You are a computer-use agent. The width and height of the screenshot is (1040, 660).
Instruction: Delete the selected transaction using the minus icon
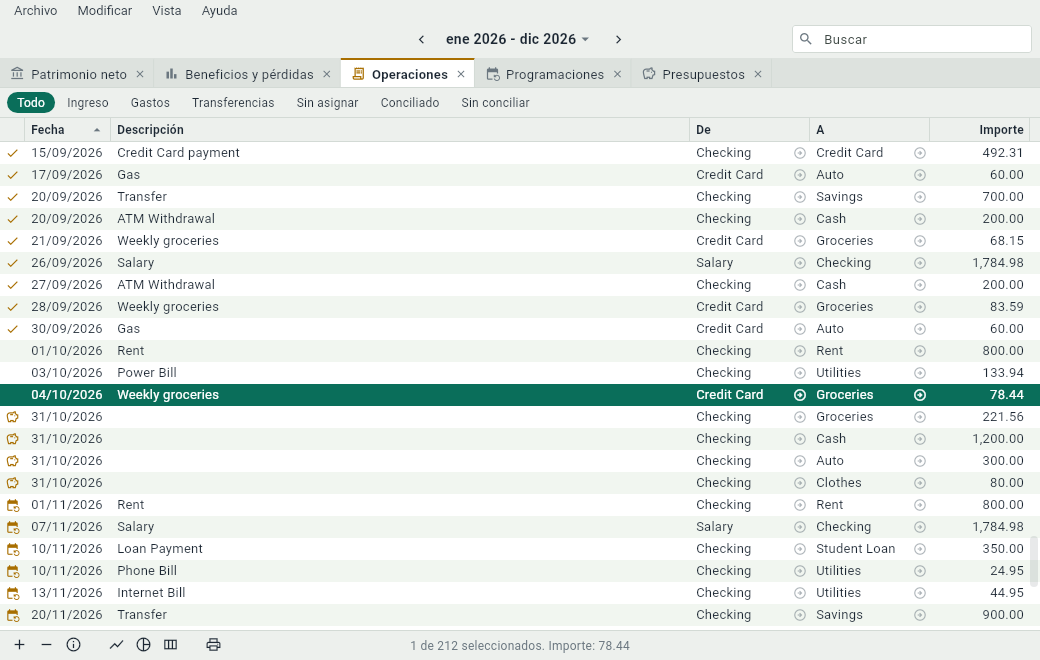(x=46, y=645)
